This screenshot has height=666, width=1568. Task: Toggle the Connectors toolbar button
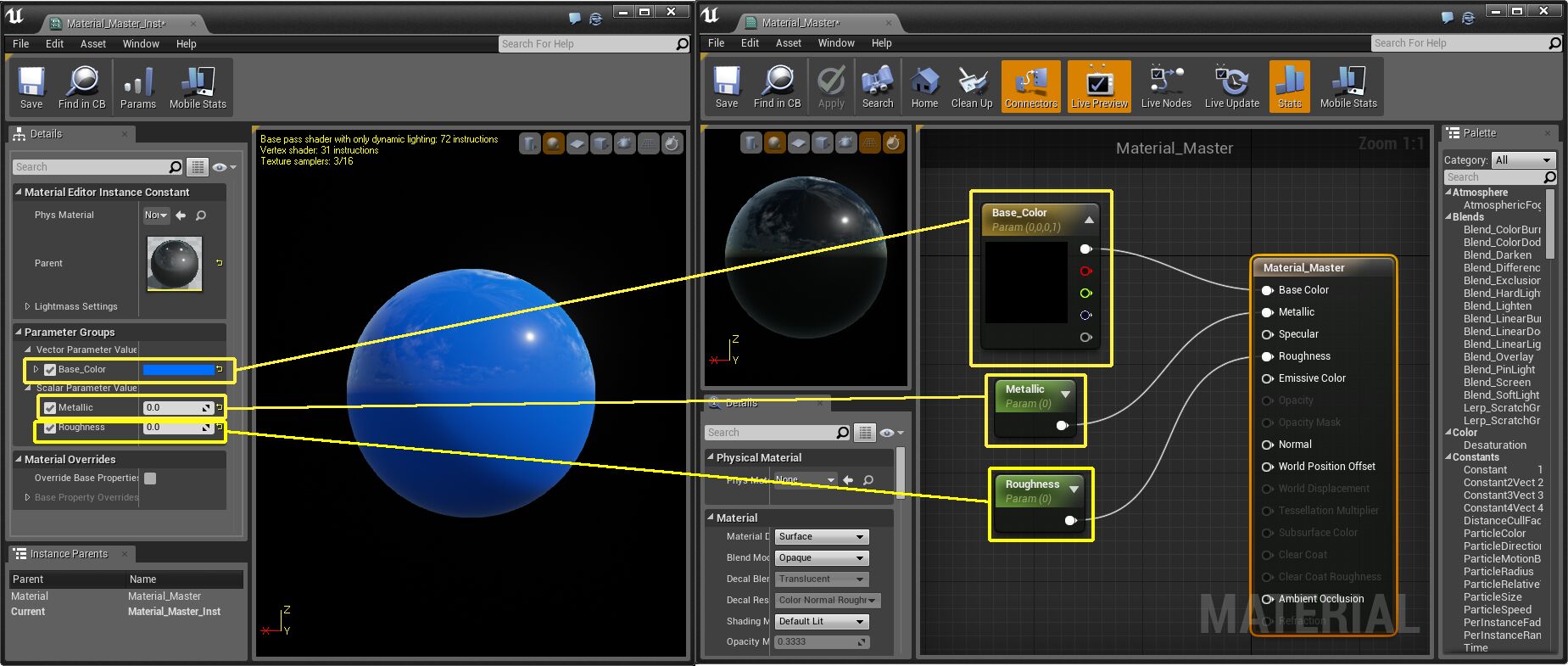(x=1030, y=87)
